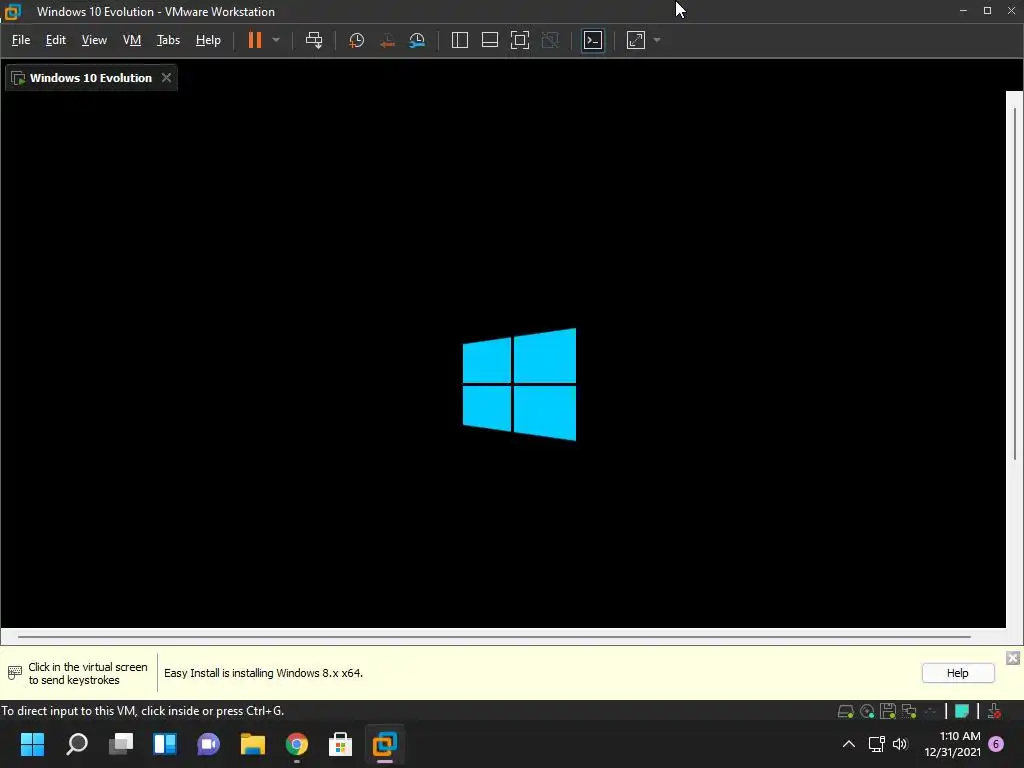The image size is (1024, 768).
Task: Click the network adapter status icon
Action: (909, 711)
